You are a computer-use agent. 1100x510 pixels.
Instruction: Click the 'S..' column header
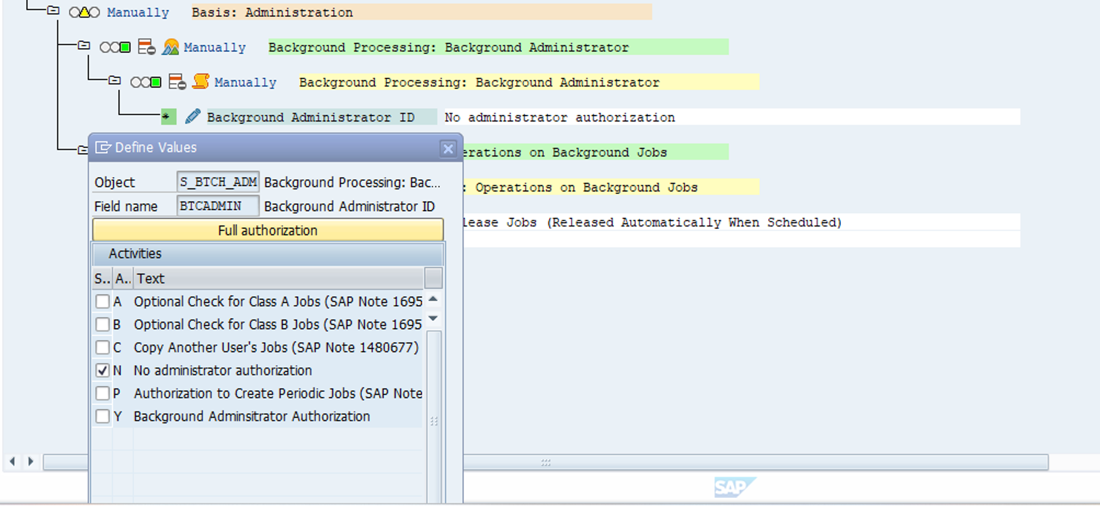pyautogui.click(x=102, y=279)
